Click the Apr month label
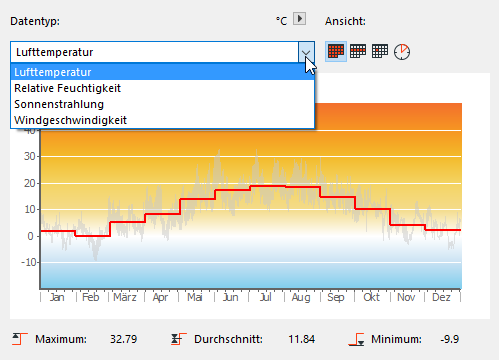The width and height of the screenshot is (499, 360). click(160, 297)
